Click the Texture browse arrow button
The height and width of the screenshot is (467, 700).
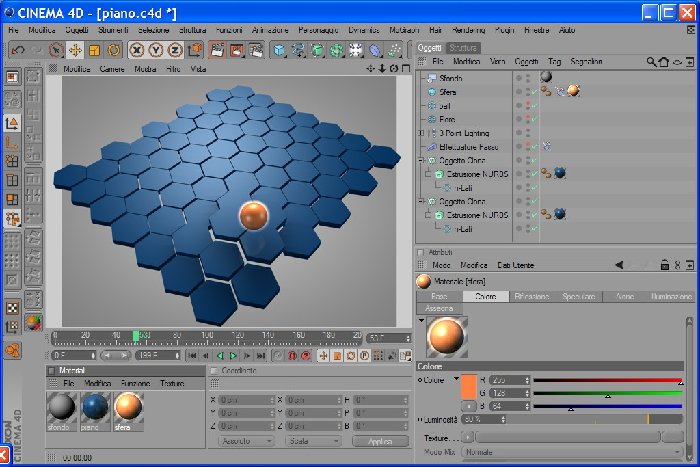[467, 437]
